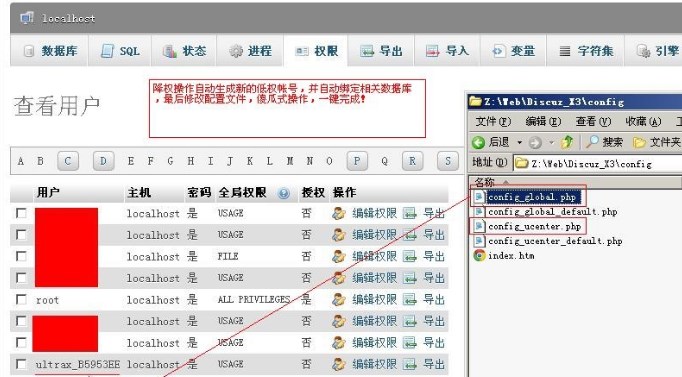
Task: Click the localhost server icon in header
Action: pos(27,18)
